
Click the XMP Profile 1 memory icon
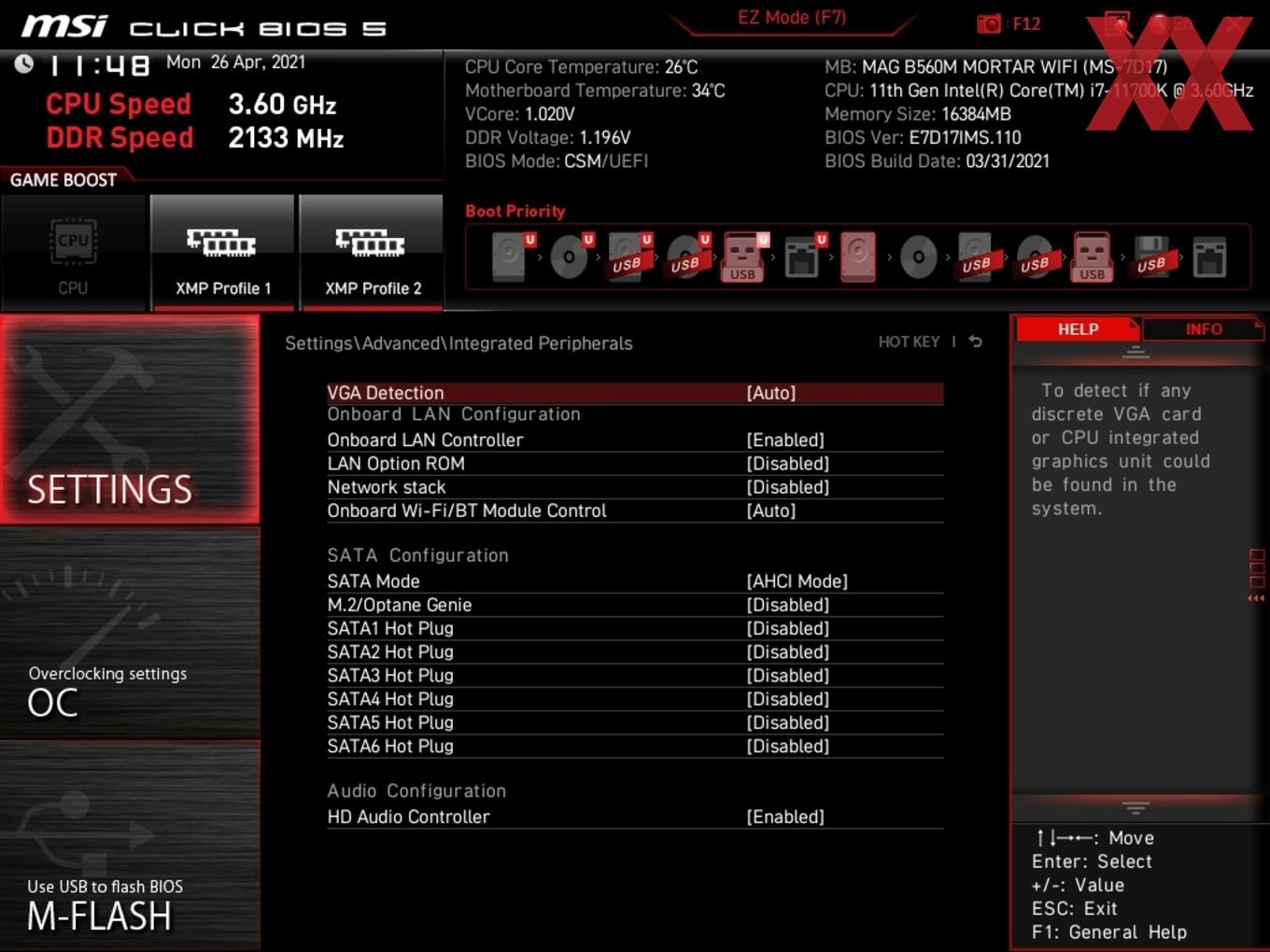click(221, 243)
